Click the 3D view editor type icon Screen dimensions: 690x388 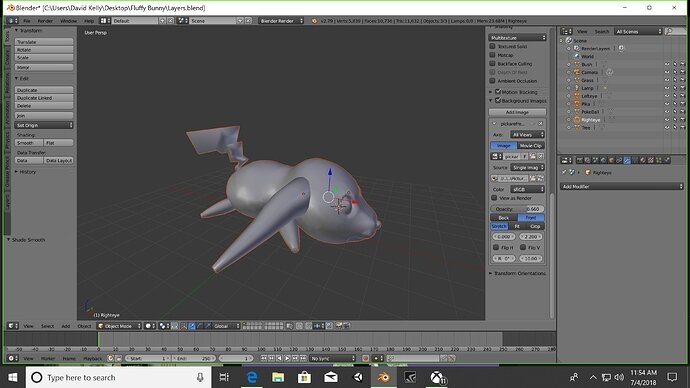pos(13,326)
